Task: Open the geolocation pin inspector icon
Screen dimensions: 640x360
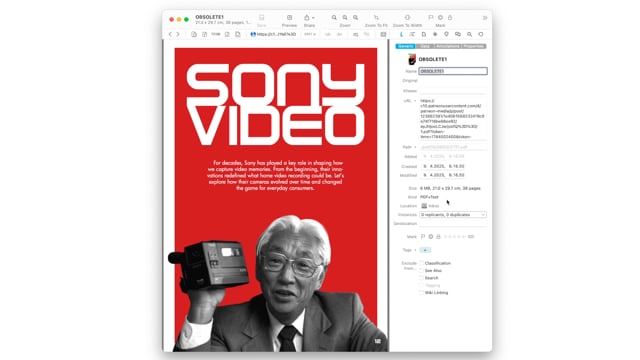Action: pos(447,35)
